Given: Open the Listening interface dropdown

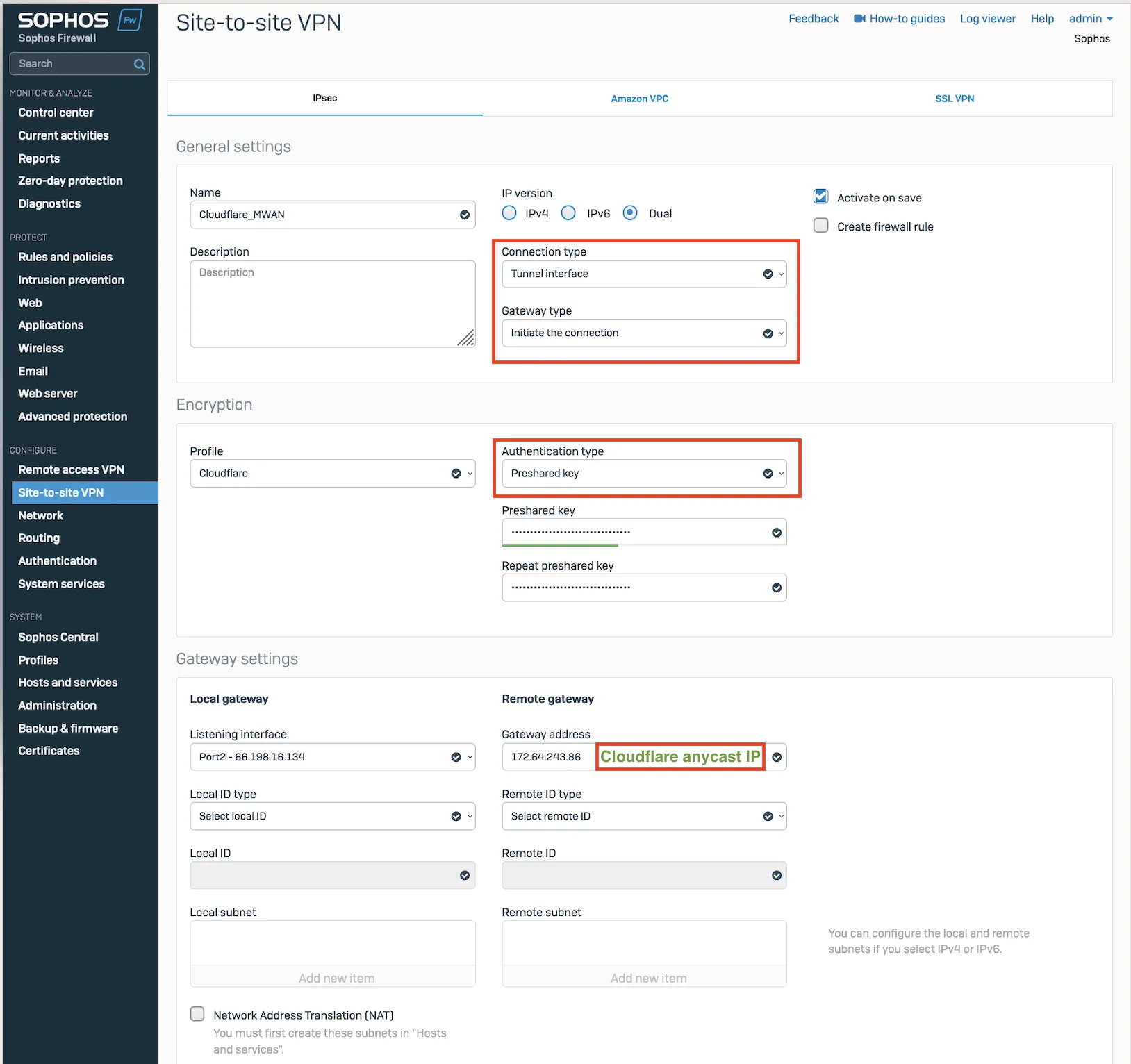Looking at the screenshot, I should tap(332, 757).
